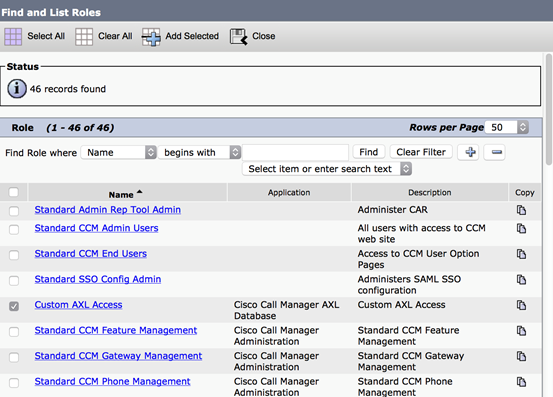Open Standard CCM Admin Users link
The width and height of the screenshot is (553, 397).
[x=96, y=228]
